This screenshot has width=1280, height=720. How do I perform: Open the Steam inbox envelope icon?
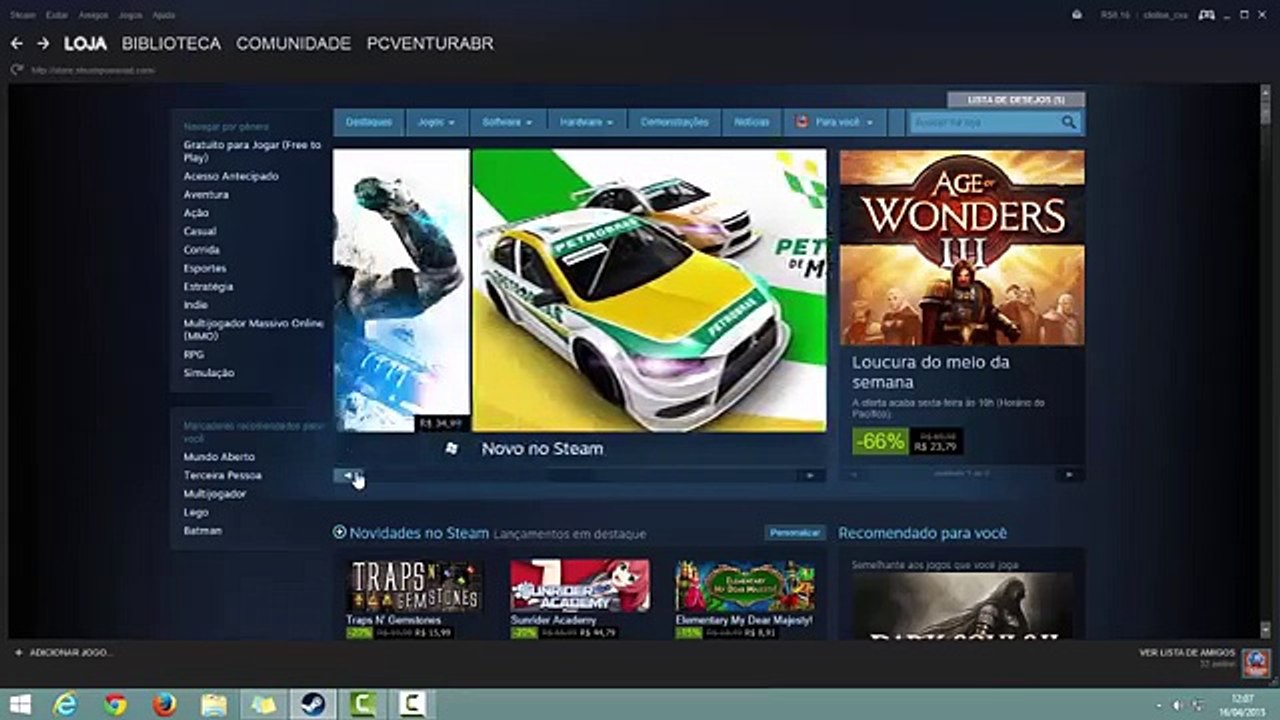point(1077,15)
